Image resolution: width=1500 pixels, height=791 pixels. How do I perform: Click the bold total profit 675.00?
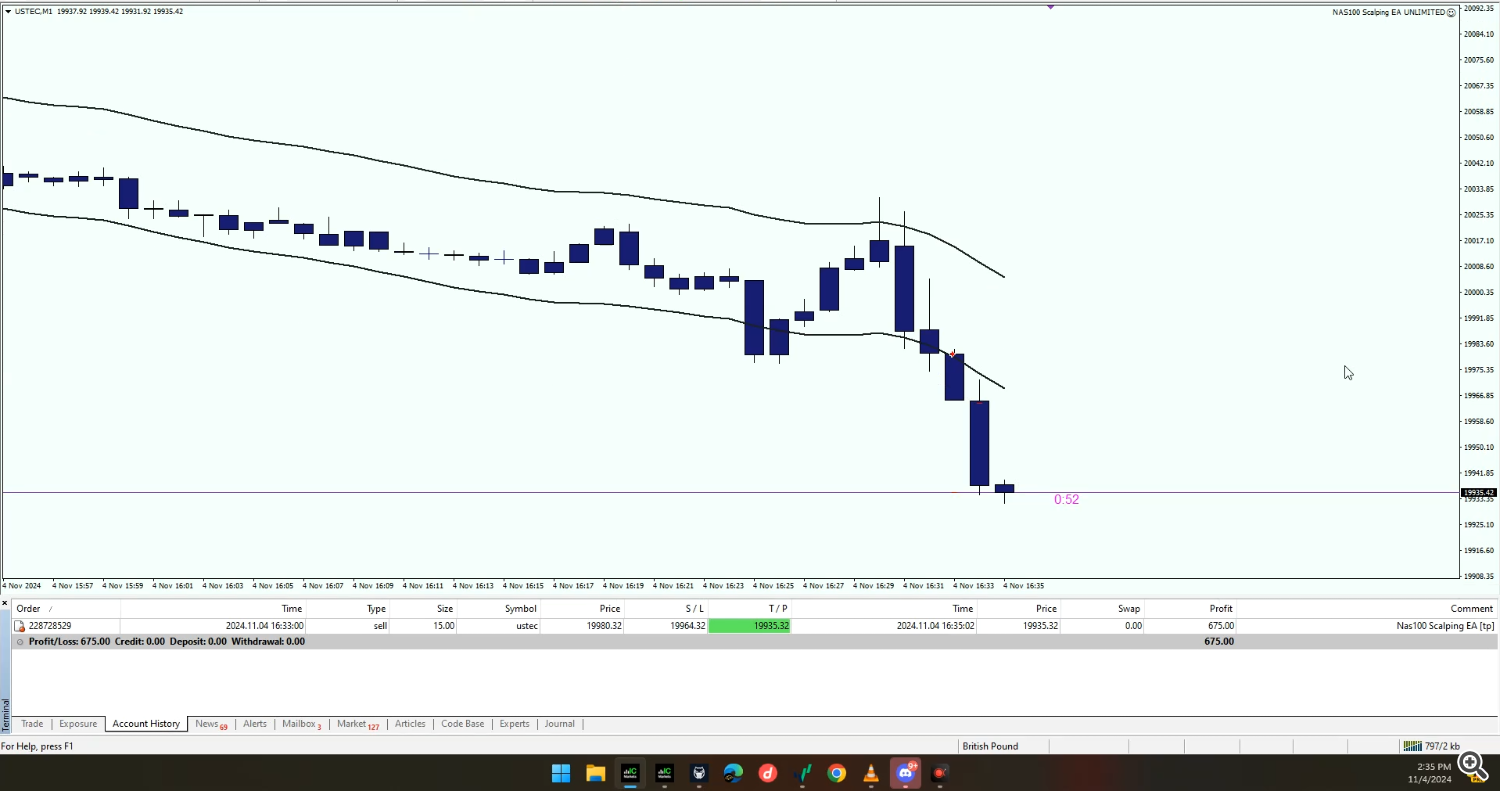tap(1219, 642)
